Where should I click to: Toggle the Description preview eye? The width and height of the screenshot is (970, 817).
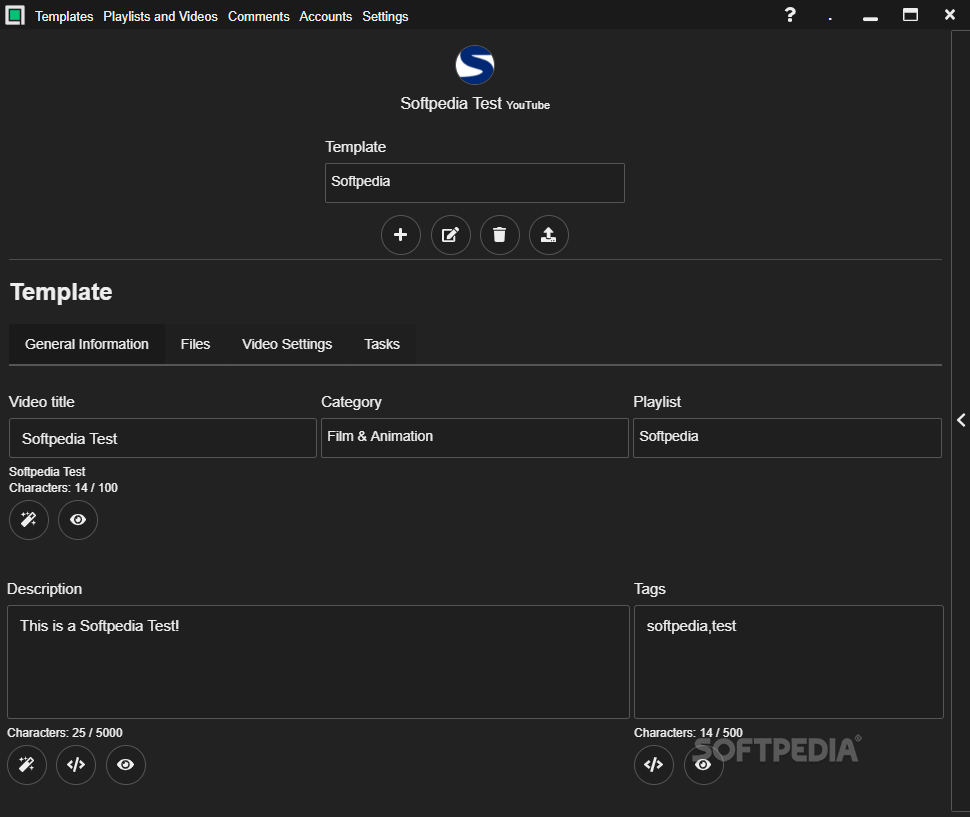pyautogui.click(x=126, y=765)
